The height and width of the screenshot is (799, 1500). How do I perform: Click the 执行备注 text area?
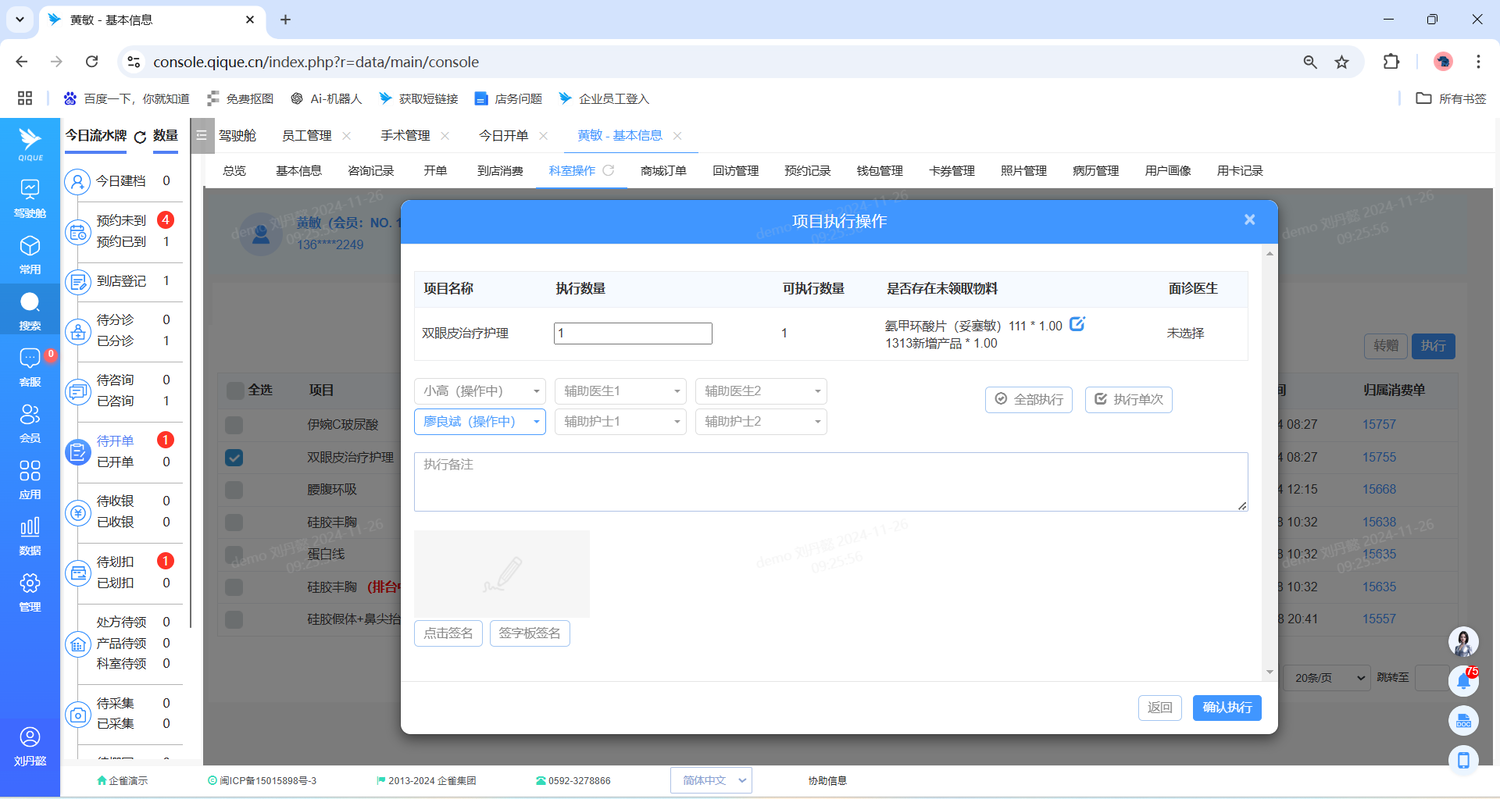[x=830, y=482]
